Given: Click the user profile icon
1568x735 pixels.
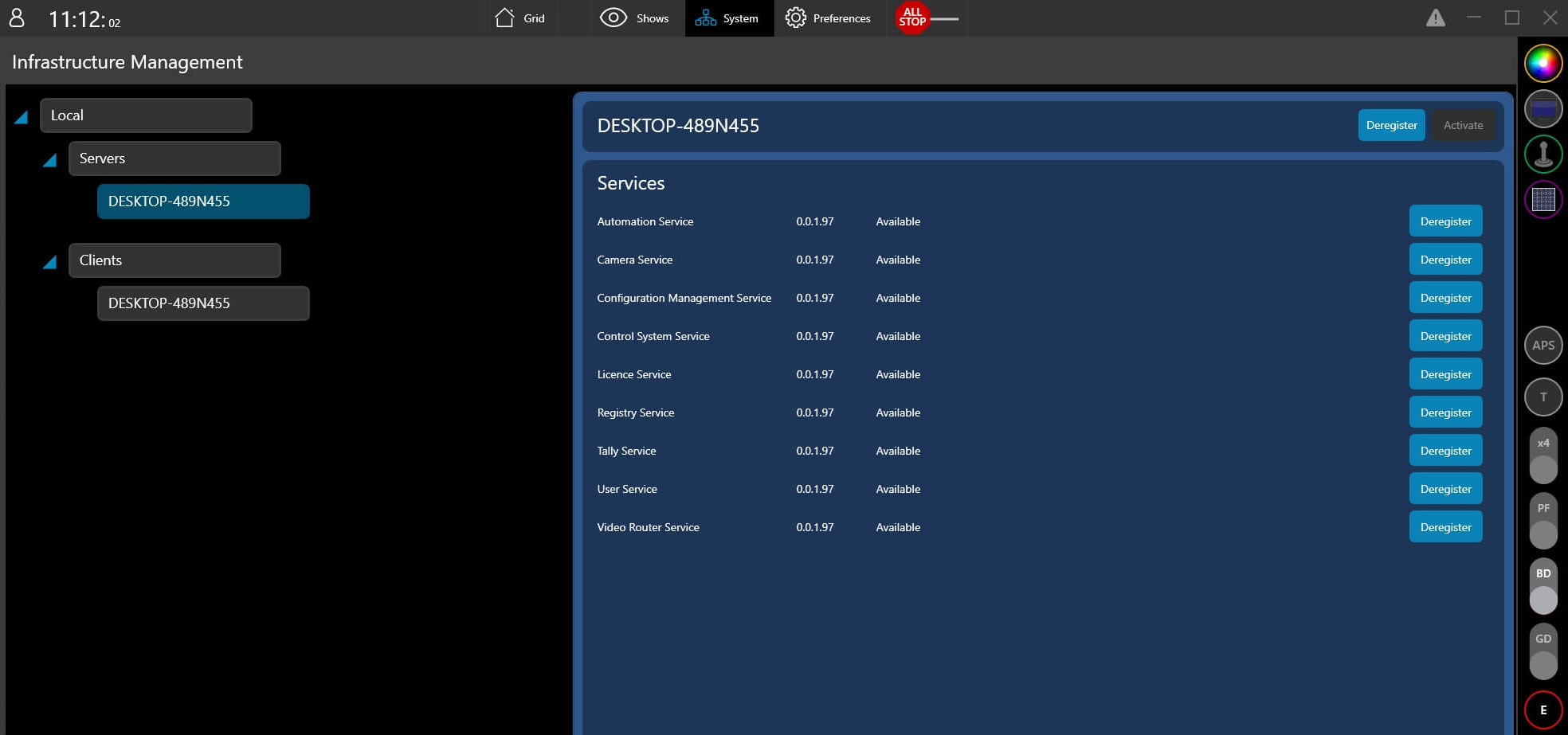Looking at the screenshot, I should coord(17,18).
